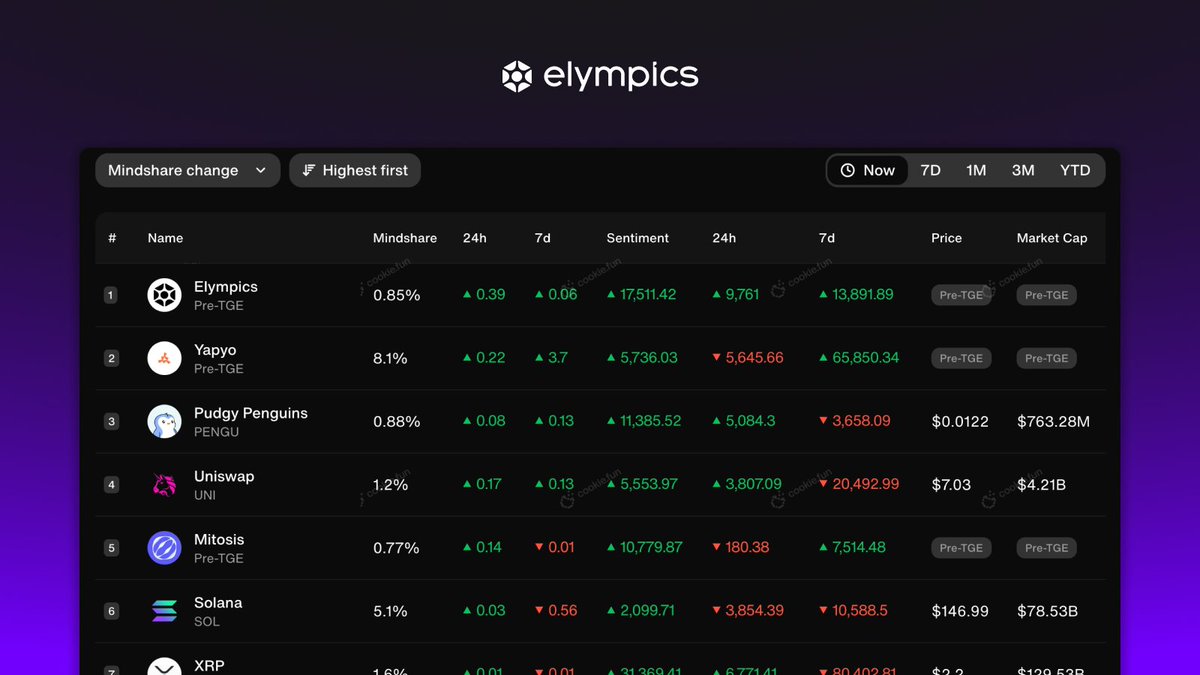This screenshot has width=1200, height=675.
Task: Open the Solana name link
Action: [218, 602]
